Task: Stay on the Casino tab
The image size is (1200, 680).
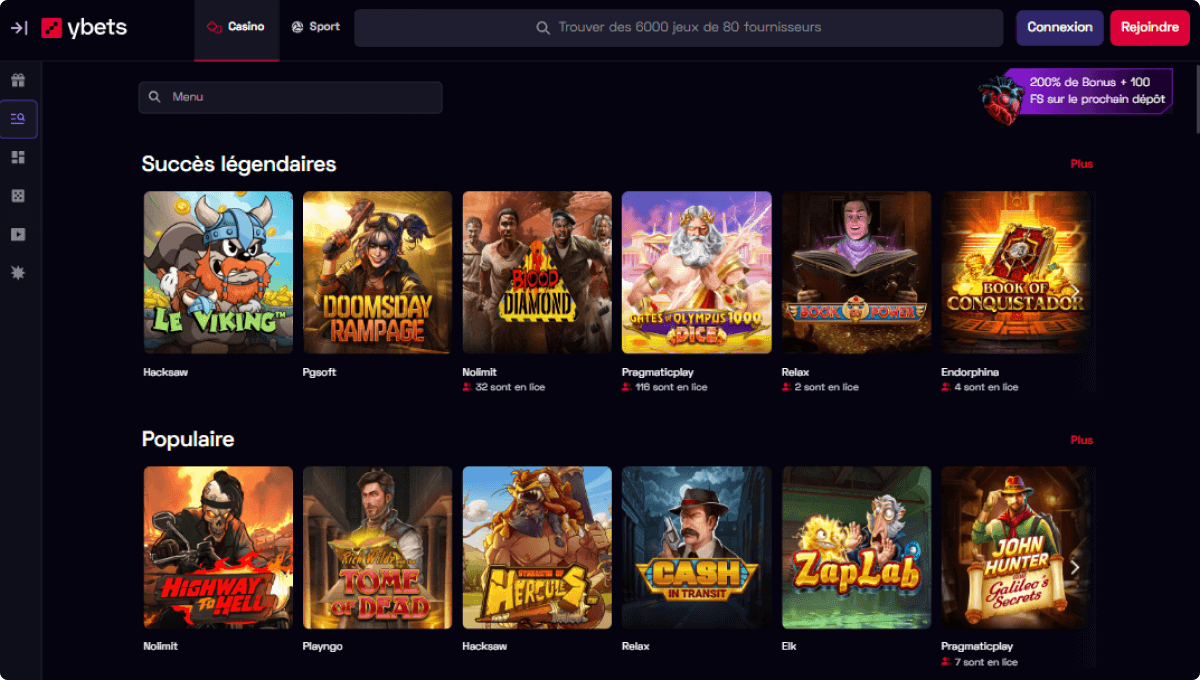Action: (x=236, y=27)
